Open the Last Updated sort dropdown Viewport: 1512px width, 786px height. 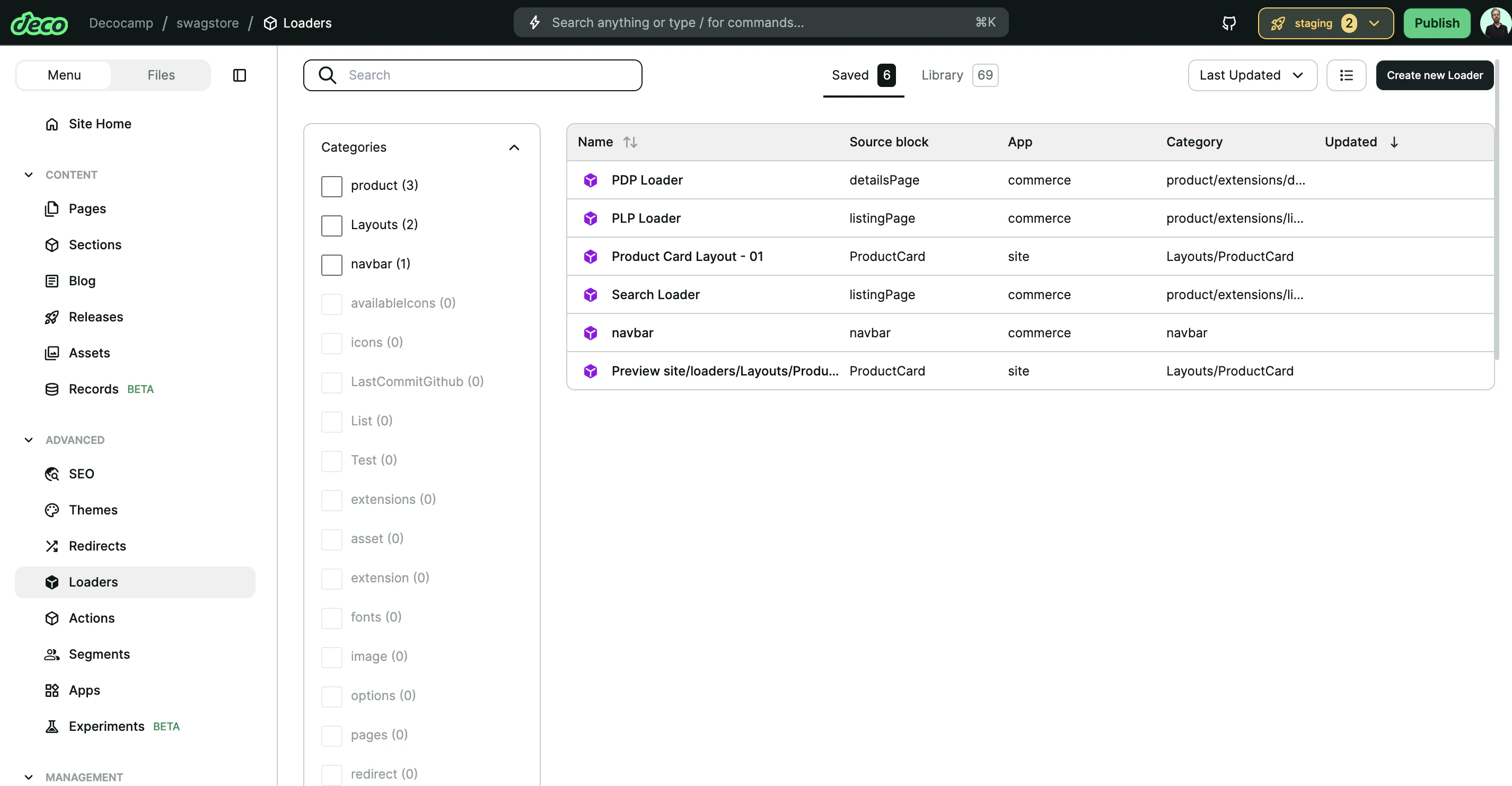1252,75
